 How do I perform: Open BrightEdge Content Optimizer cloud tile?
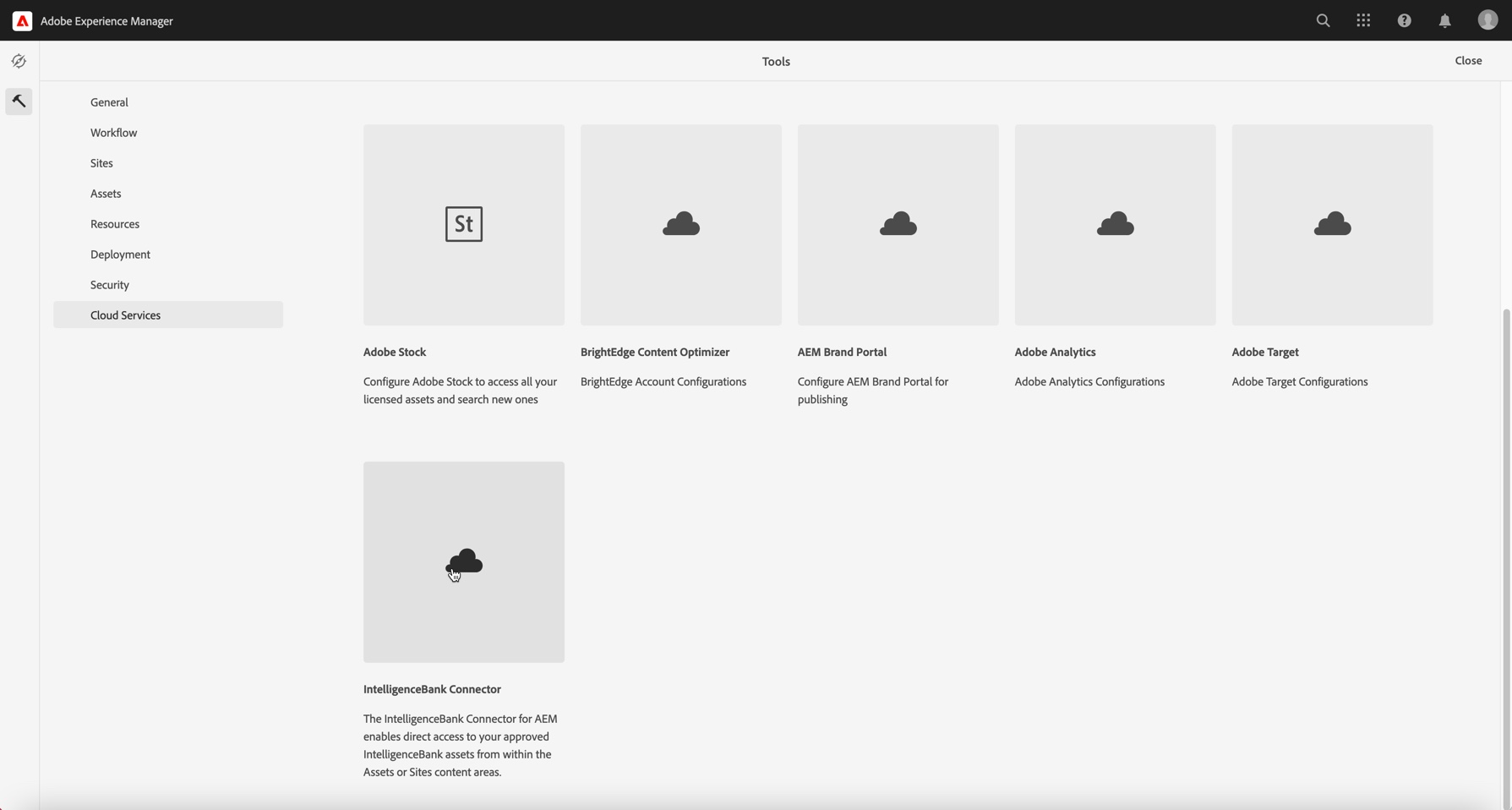681,225
